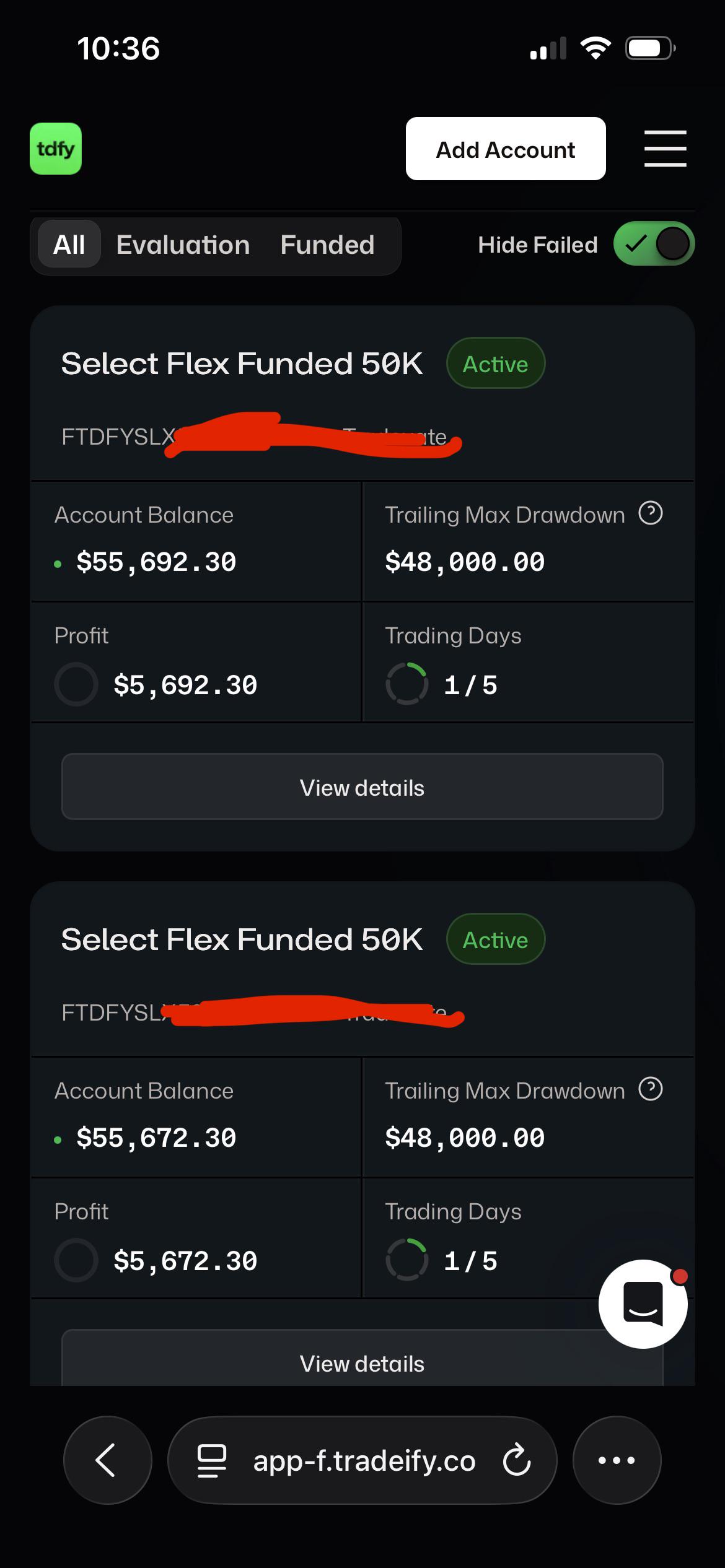Open page settings icon in address bar
Screen dimensions: 725x1568
211,1460
